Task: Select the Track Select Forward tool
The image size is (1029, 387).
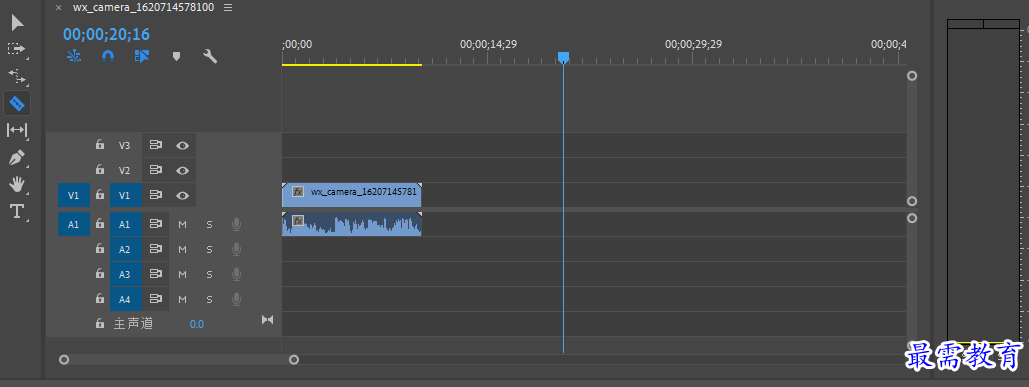Action: pyautogui.click(x=16, y=49)
